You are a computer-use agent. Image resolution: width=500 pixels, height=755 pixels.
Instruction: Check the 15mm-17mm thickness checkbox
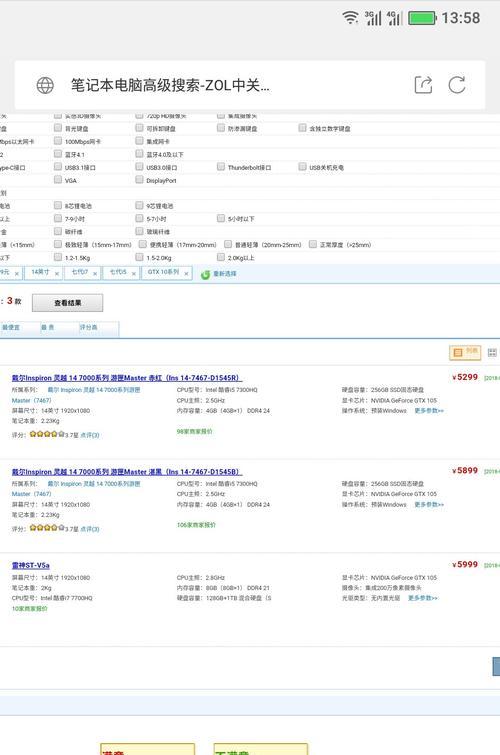[58, 244]
